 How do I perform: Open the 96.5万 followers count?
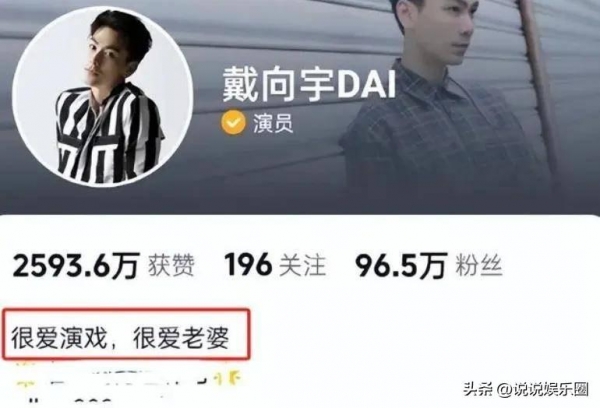point(401,265)
